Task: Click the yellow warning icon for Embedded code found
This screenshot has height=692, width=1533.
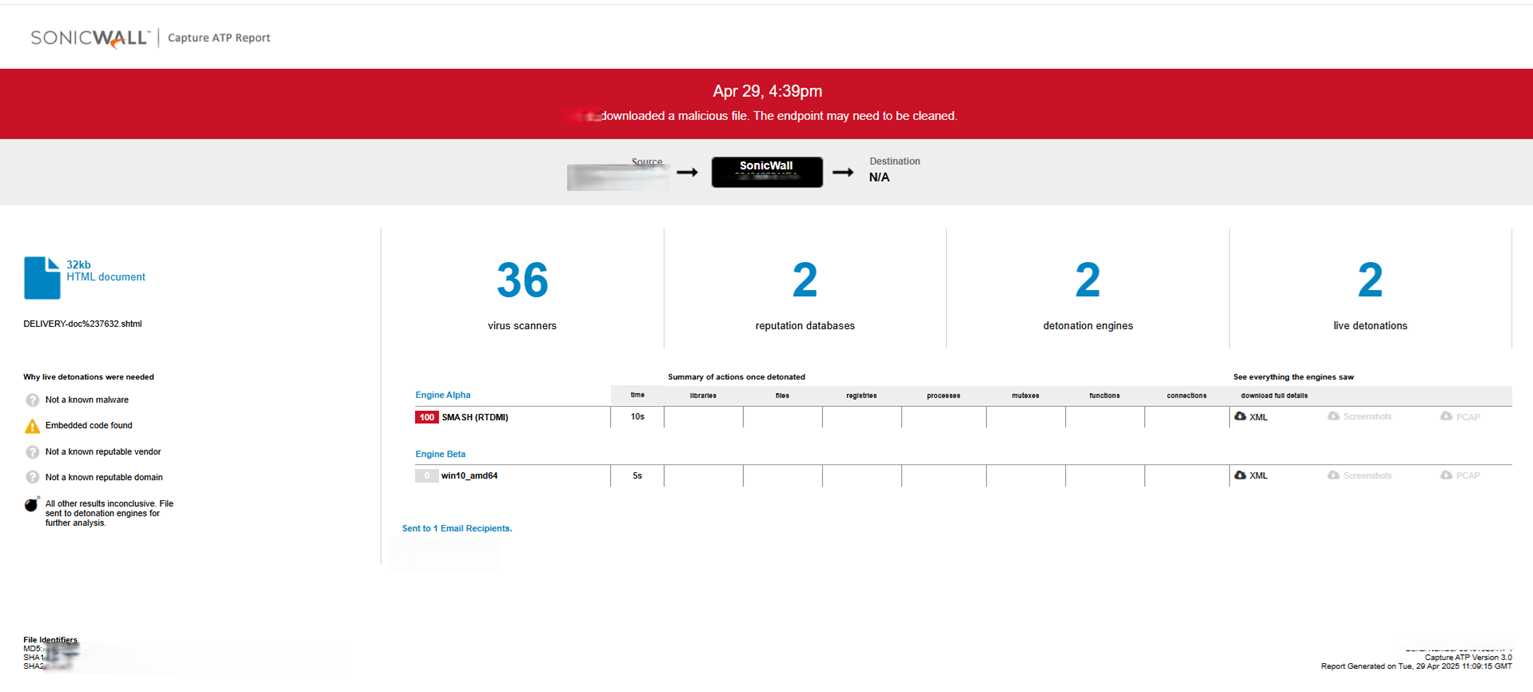Action: [32, 426]
